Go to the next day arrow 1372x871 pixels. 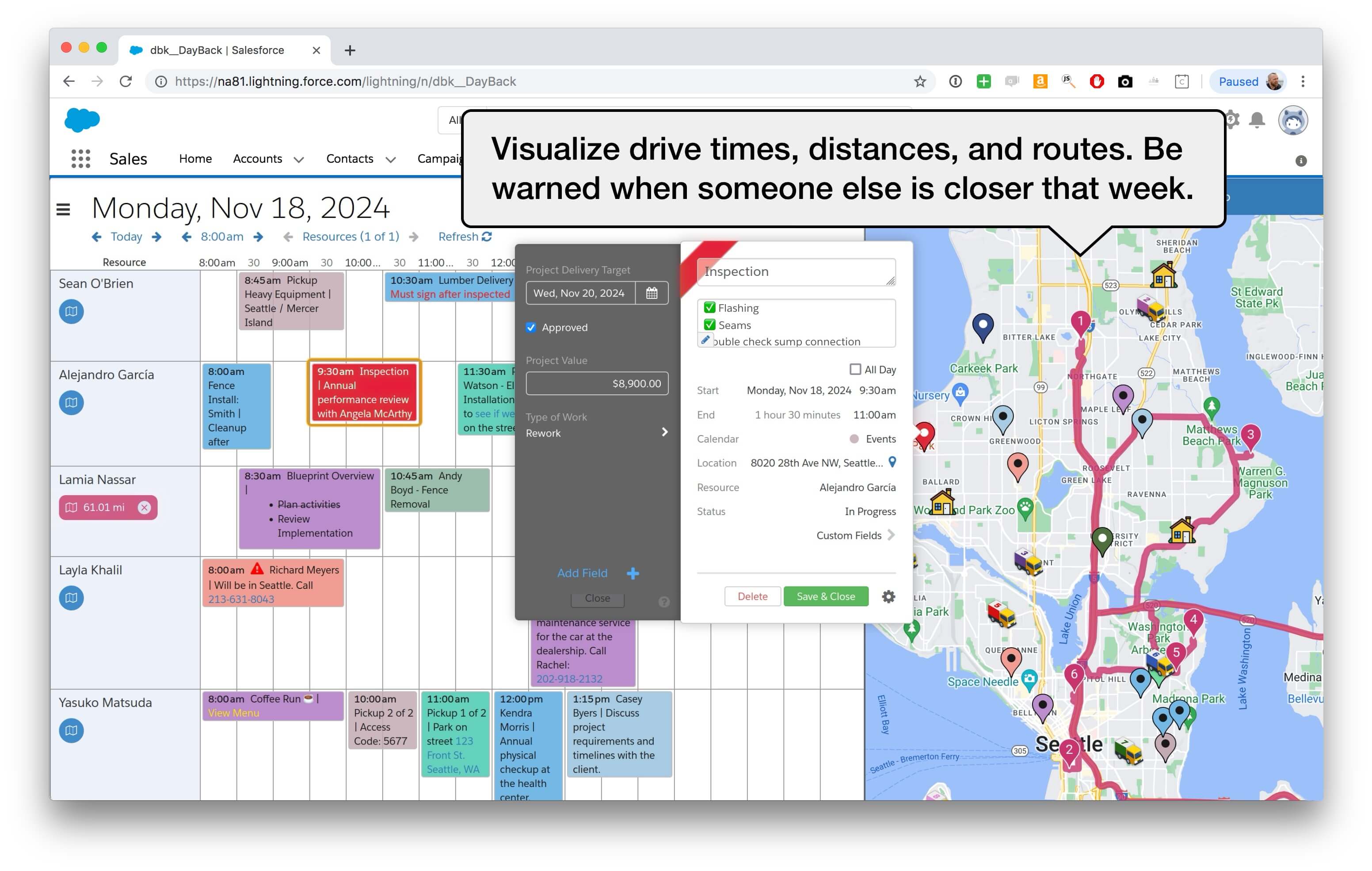(156, 237)
